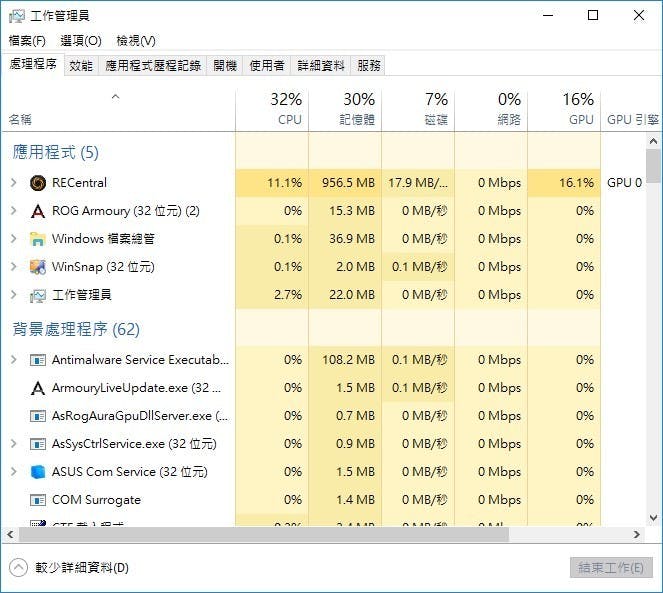This screenshot has width=663, height=593.
Task: Collapse details with 較少詳細資料 toggle
Action: [19, 568]
